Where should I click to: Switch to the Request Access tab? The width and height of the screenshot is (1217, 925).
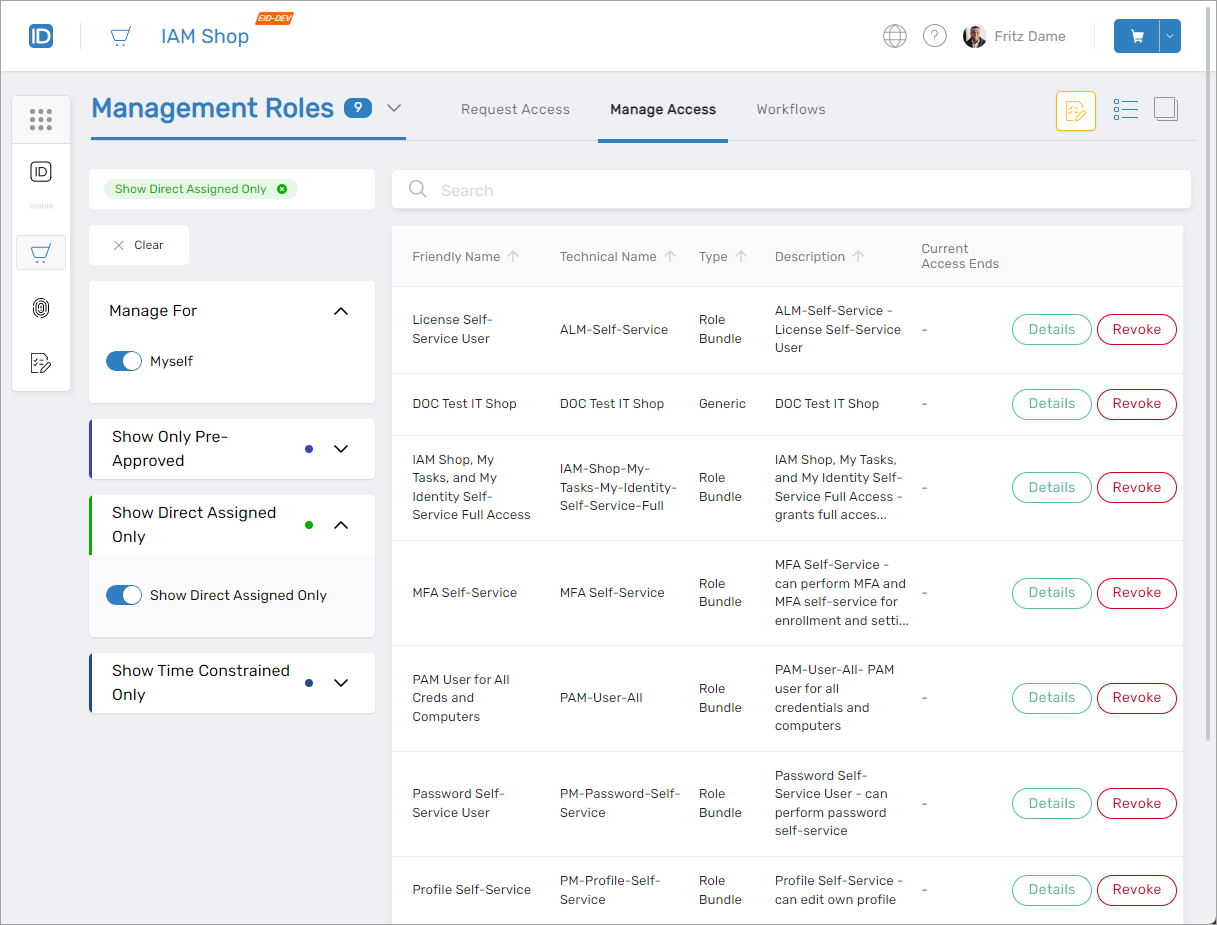point(515,109)
